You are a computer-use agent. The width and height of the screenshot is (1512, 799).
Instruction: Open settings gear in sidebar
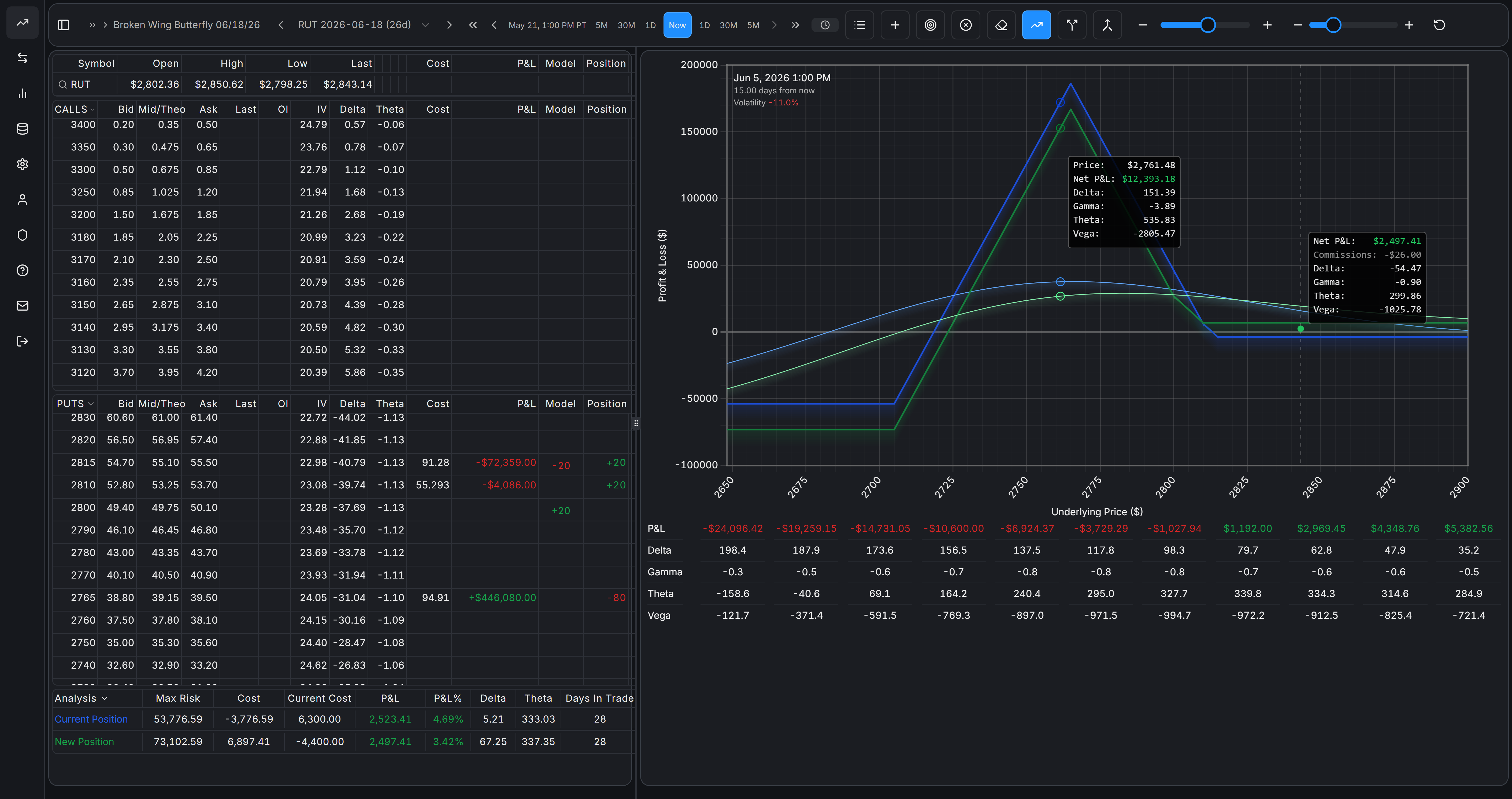(x=22, y=164)
